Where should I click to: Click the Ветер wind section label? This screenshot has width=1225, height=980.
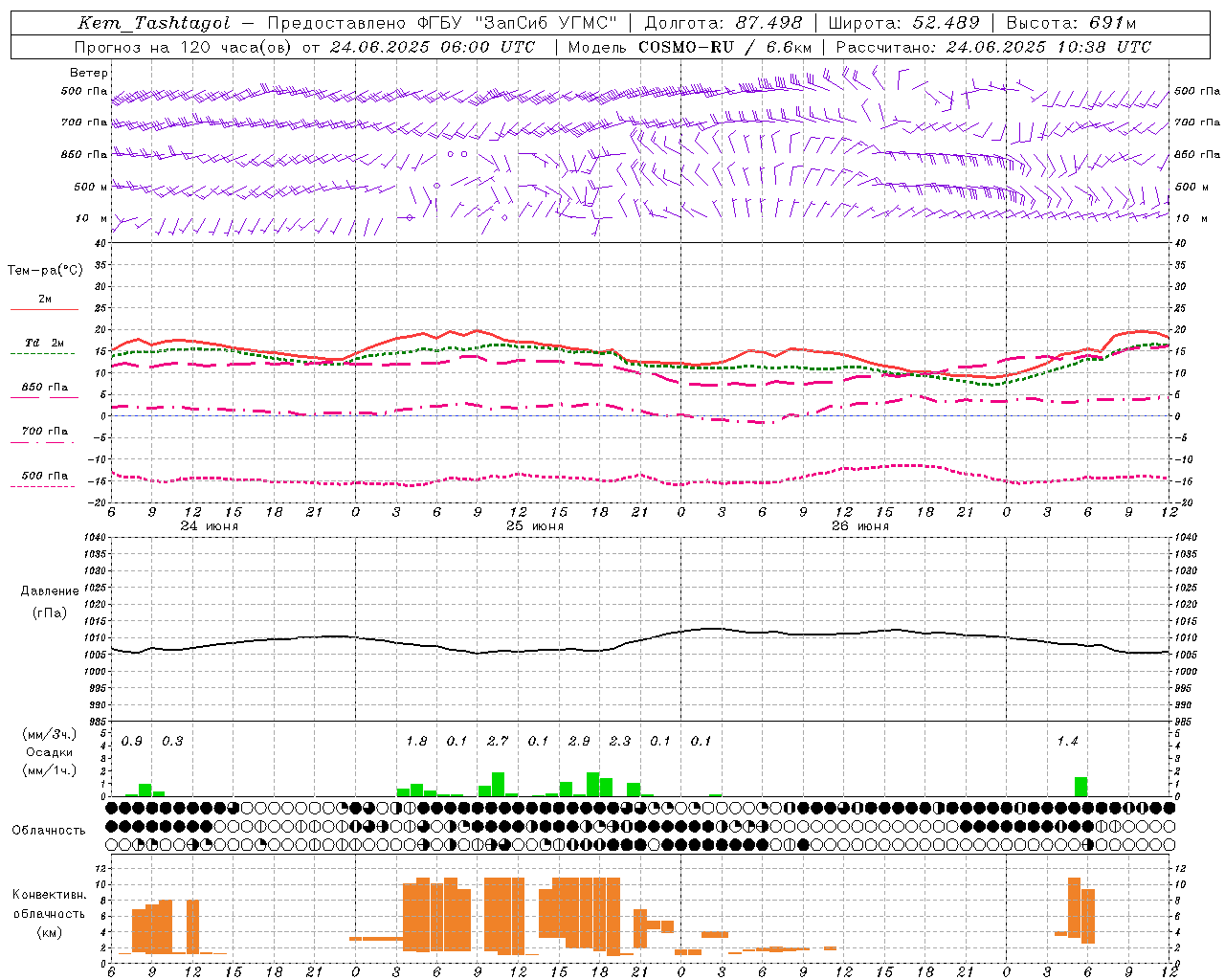[x=88, y=73]
